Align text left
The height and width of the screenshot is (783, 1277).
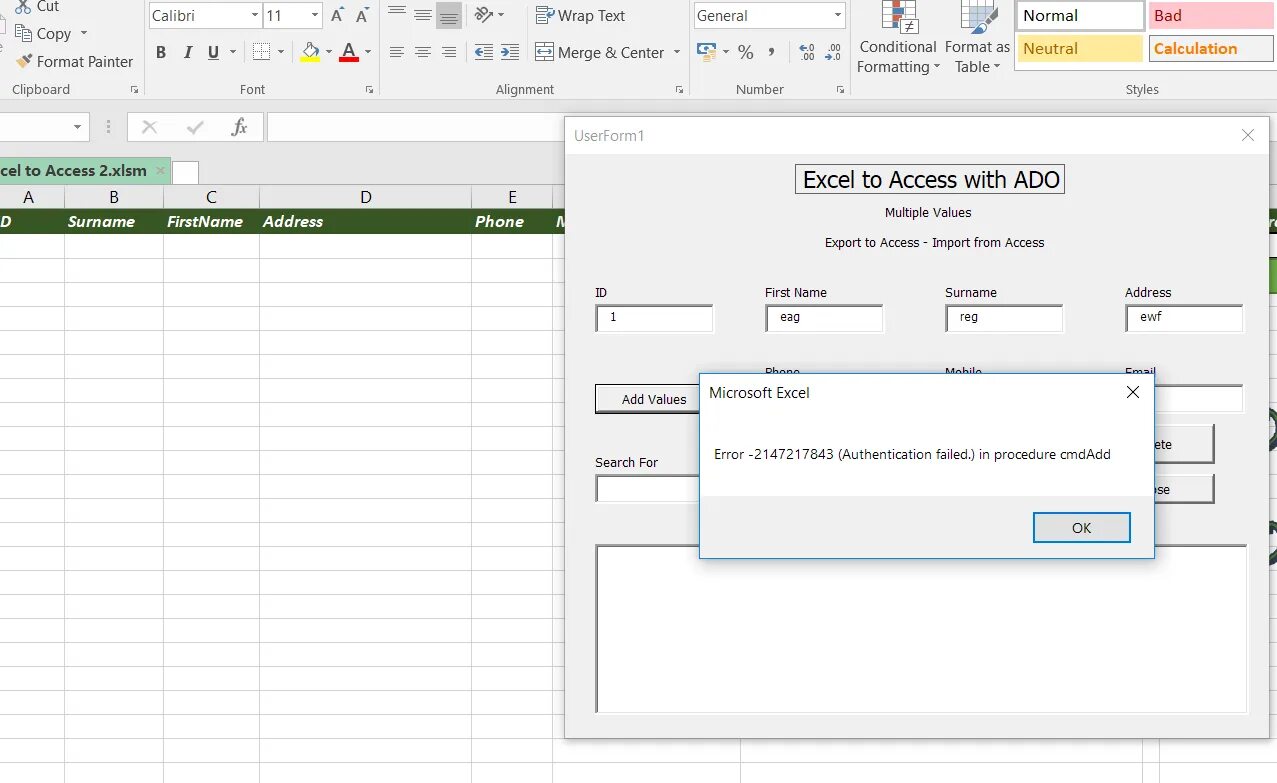click(397, 52)
